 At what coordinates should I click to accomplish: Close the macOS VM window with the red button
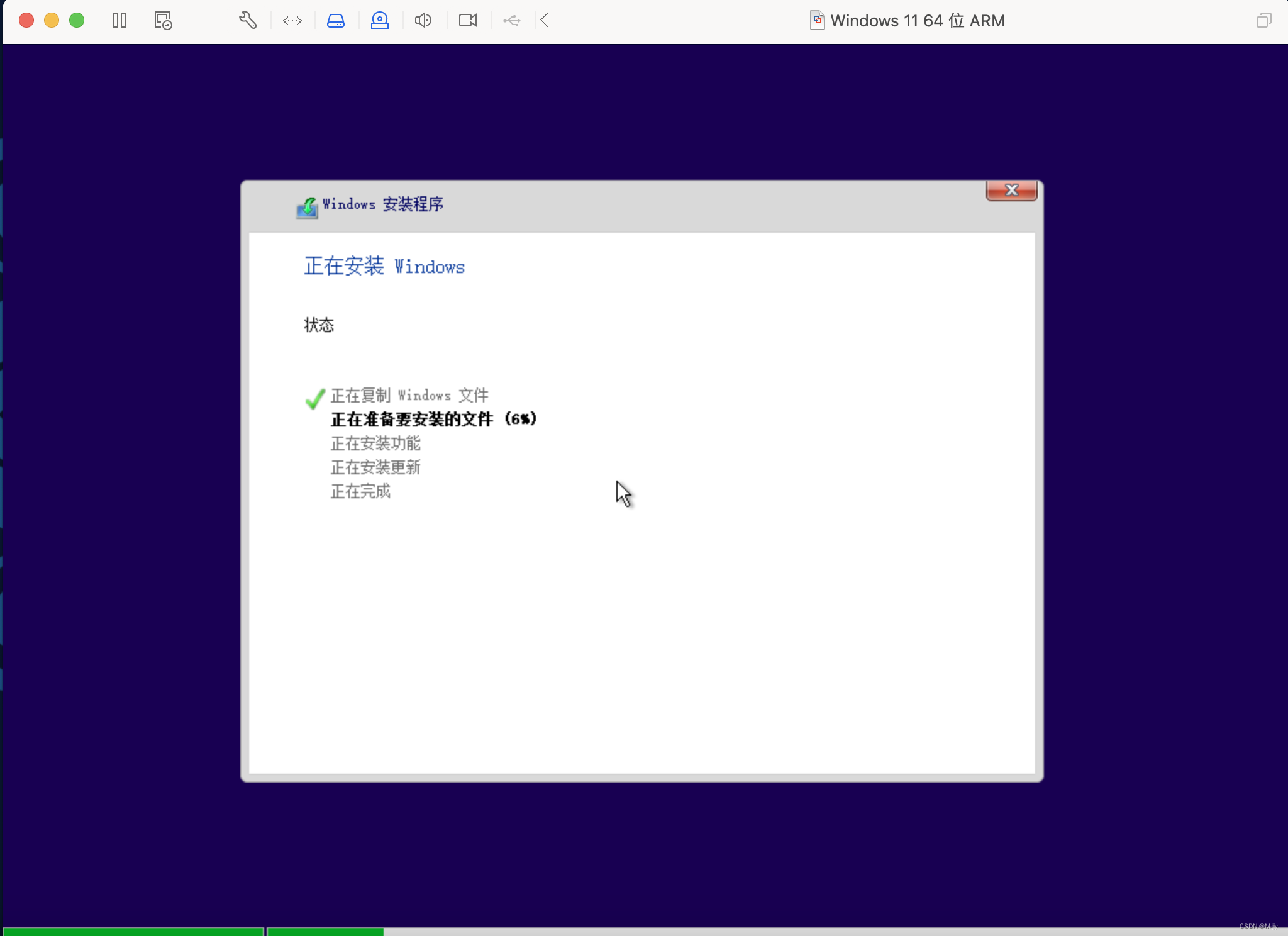(26, 20)
